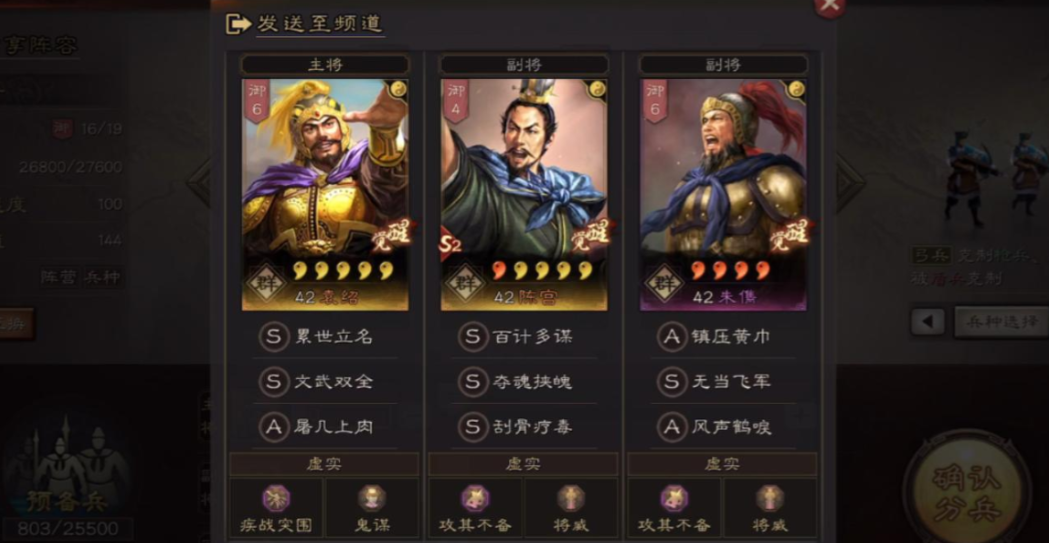Viewport: 1049px width, 543px height.
Task: Close the formation popup with the X
Action: click(830, 5)
